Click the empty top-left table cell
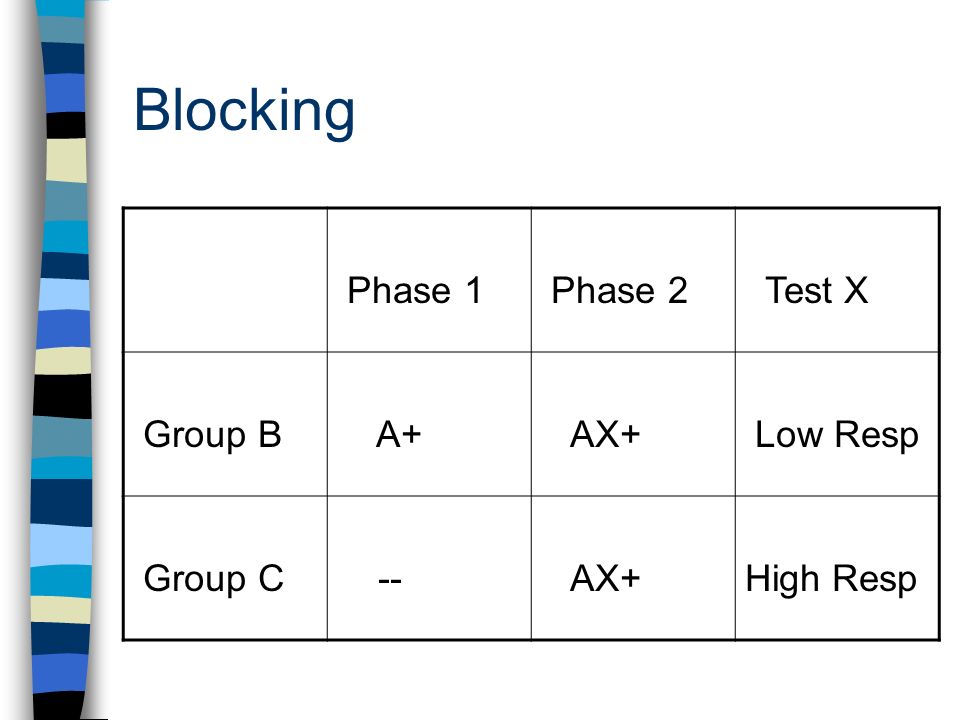Image resolution: width=960 pixels, height=720 pixels. pyautogui.click(x=225, y=280)
